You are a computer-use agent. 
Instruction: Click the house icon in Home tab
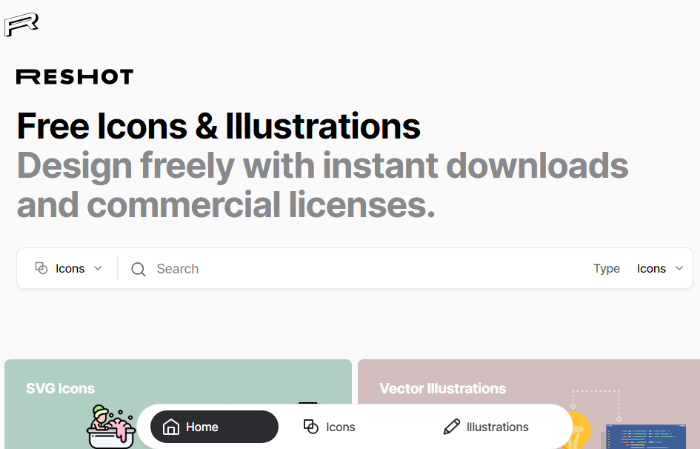(171, 427)
